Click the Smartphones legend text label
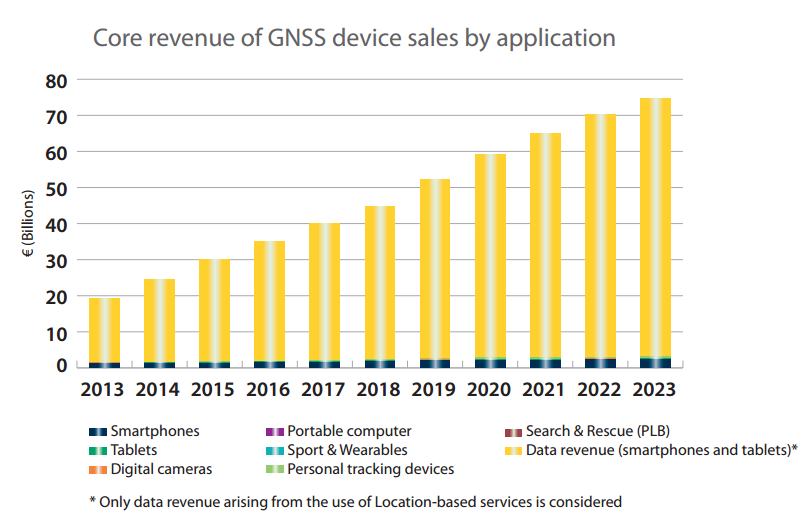 (155, 432)
